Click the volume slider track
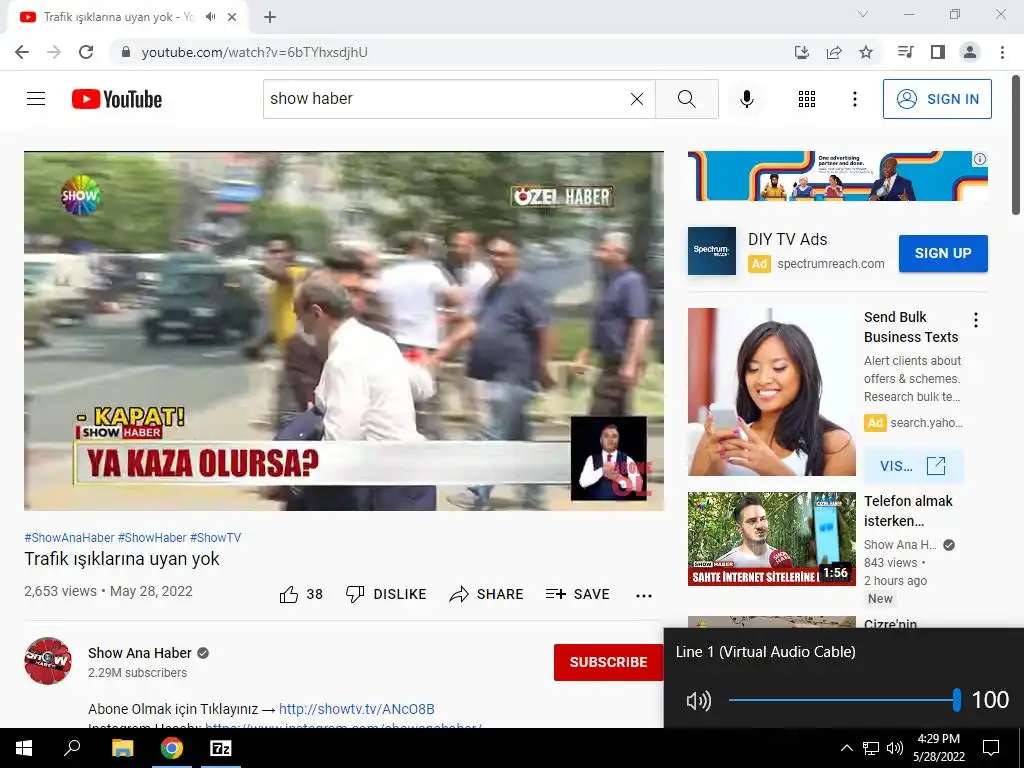 click(842, 700)
